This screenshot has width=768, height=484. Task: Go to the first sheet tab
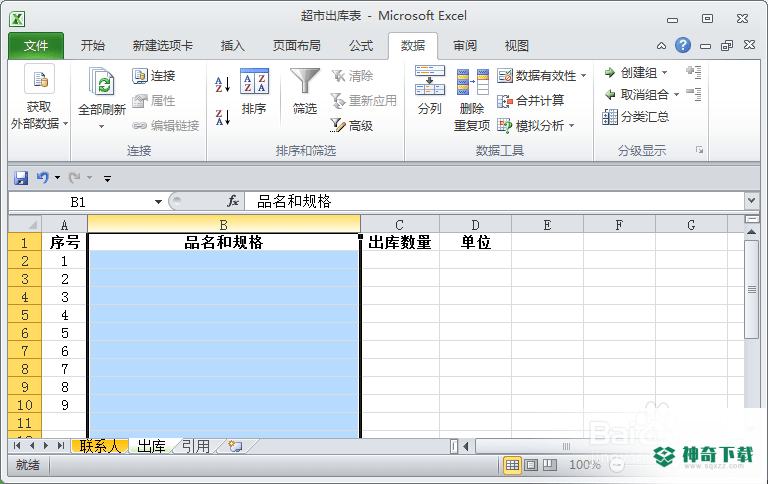17,446
